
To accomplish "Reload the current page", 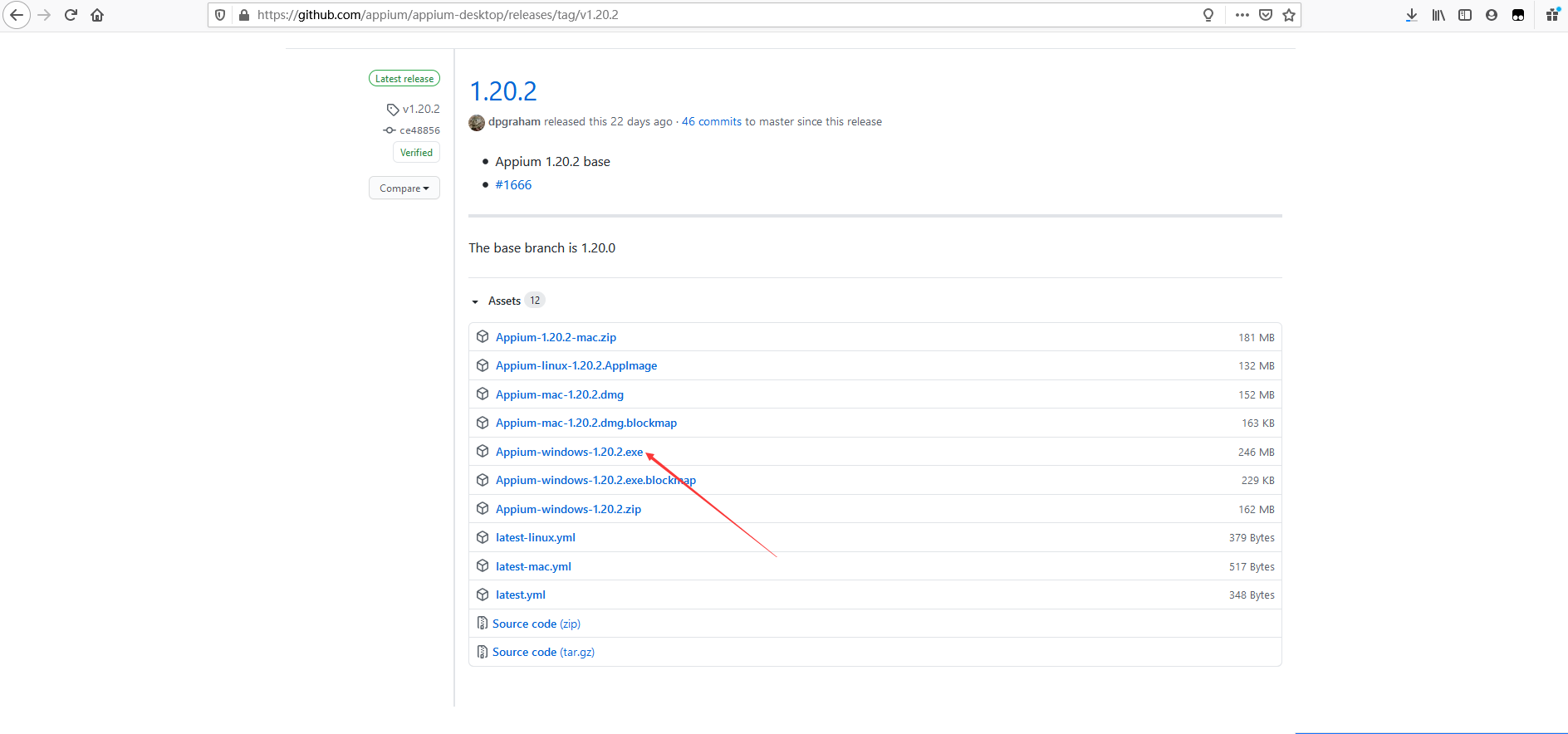I will 71,15.
